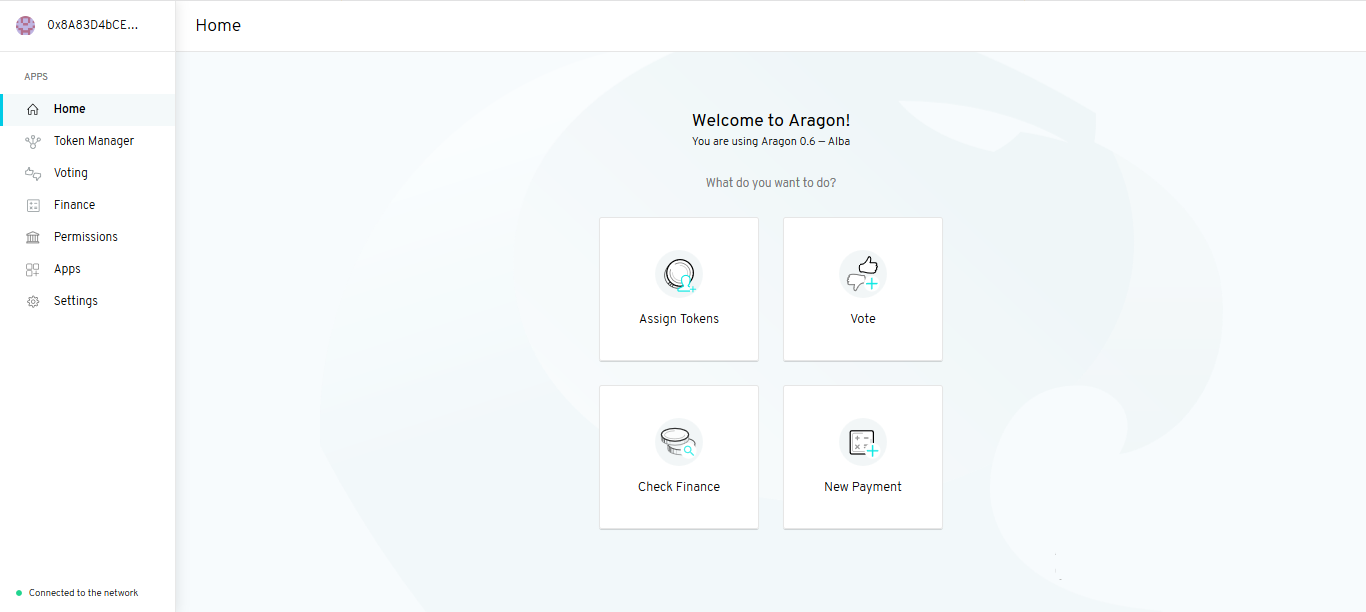The height and width of the screenshot is (612, 1366).
Task: Click the Vote thumbs up/down icon
Action: point(863,274)
